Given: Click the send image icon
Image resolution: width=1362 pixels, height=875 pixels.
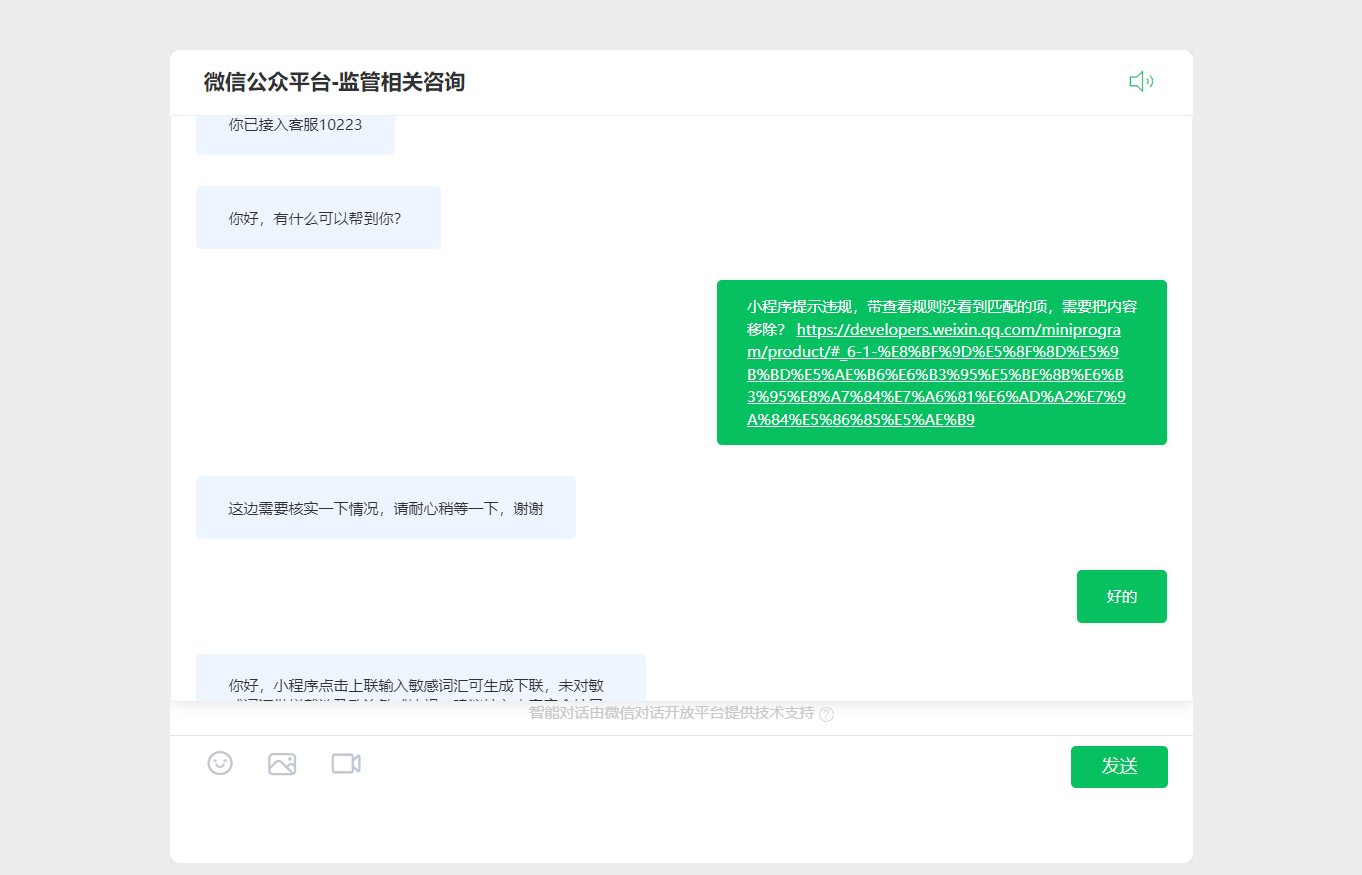Looking at the screenshot, I should point(282,764).
